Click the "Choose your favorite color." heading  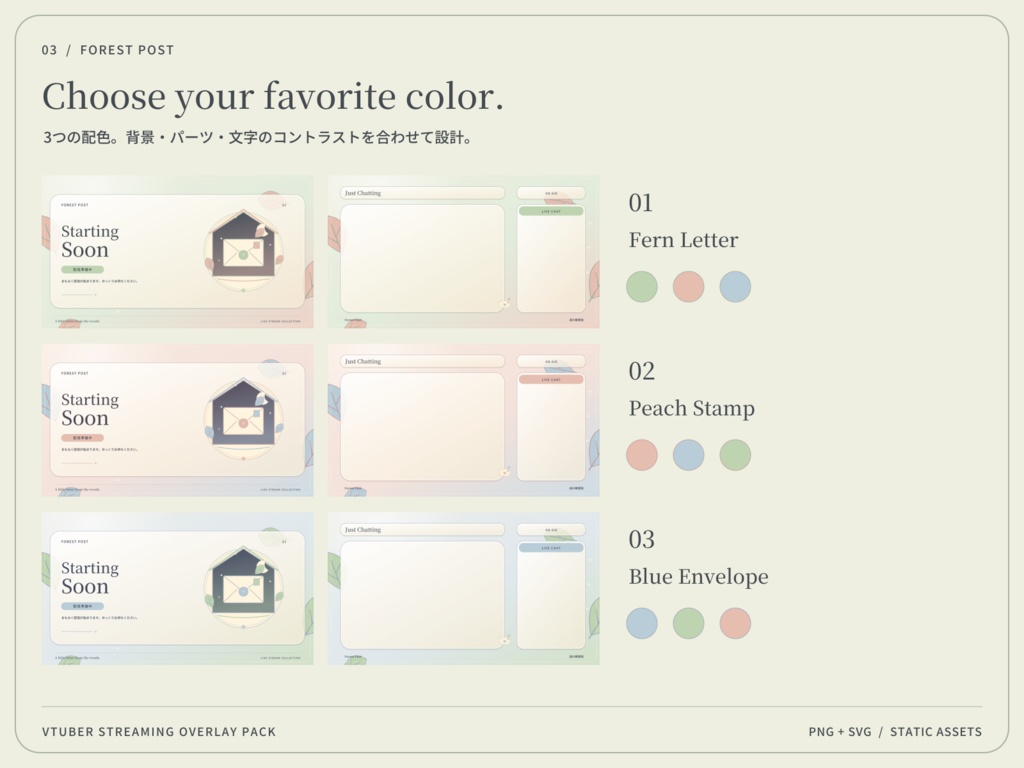pos(273,97)
